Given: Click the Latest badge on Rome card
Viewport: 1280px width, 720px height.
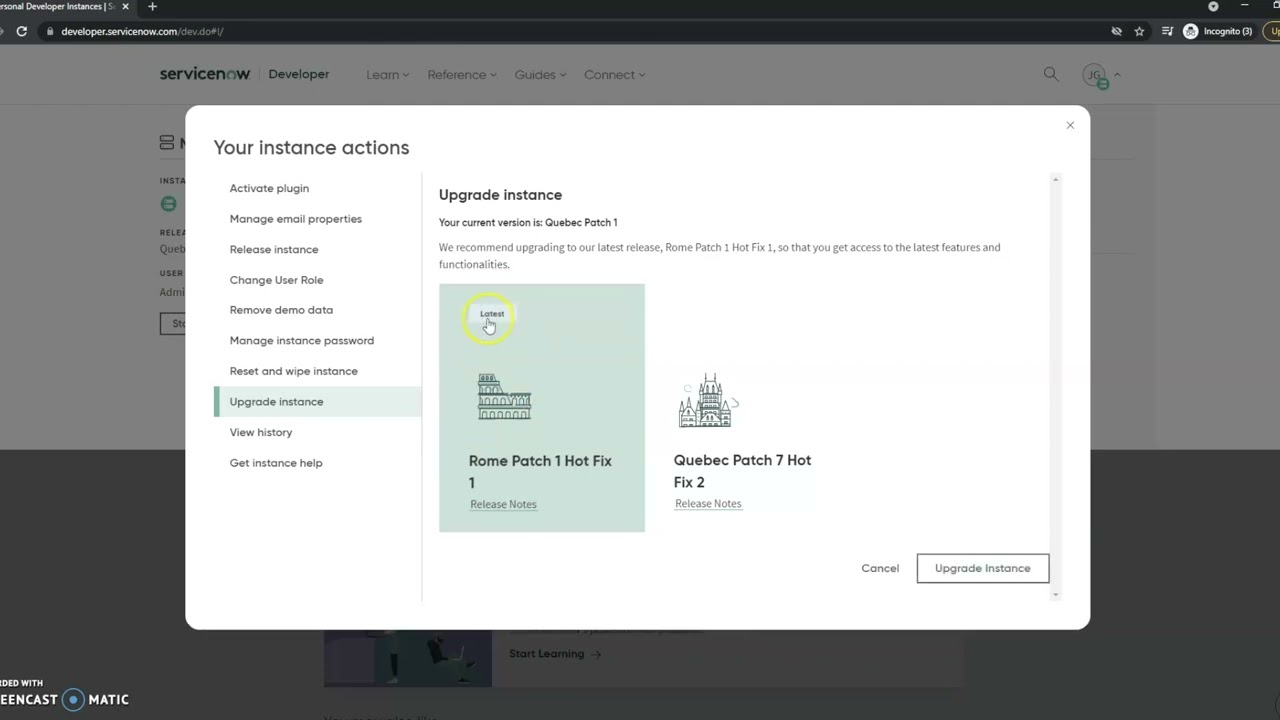Looking at the screenshot, I should pos(492,313).
